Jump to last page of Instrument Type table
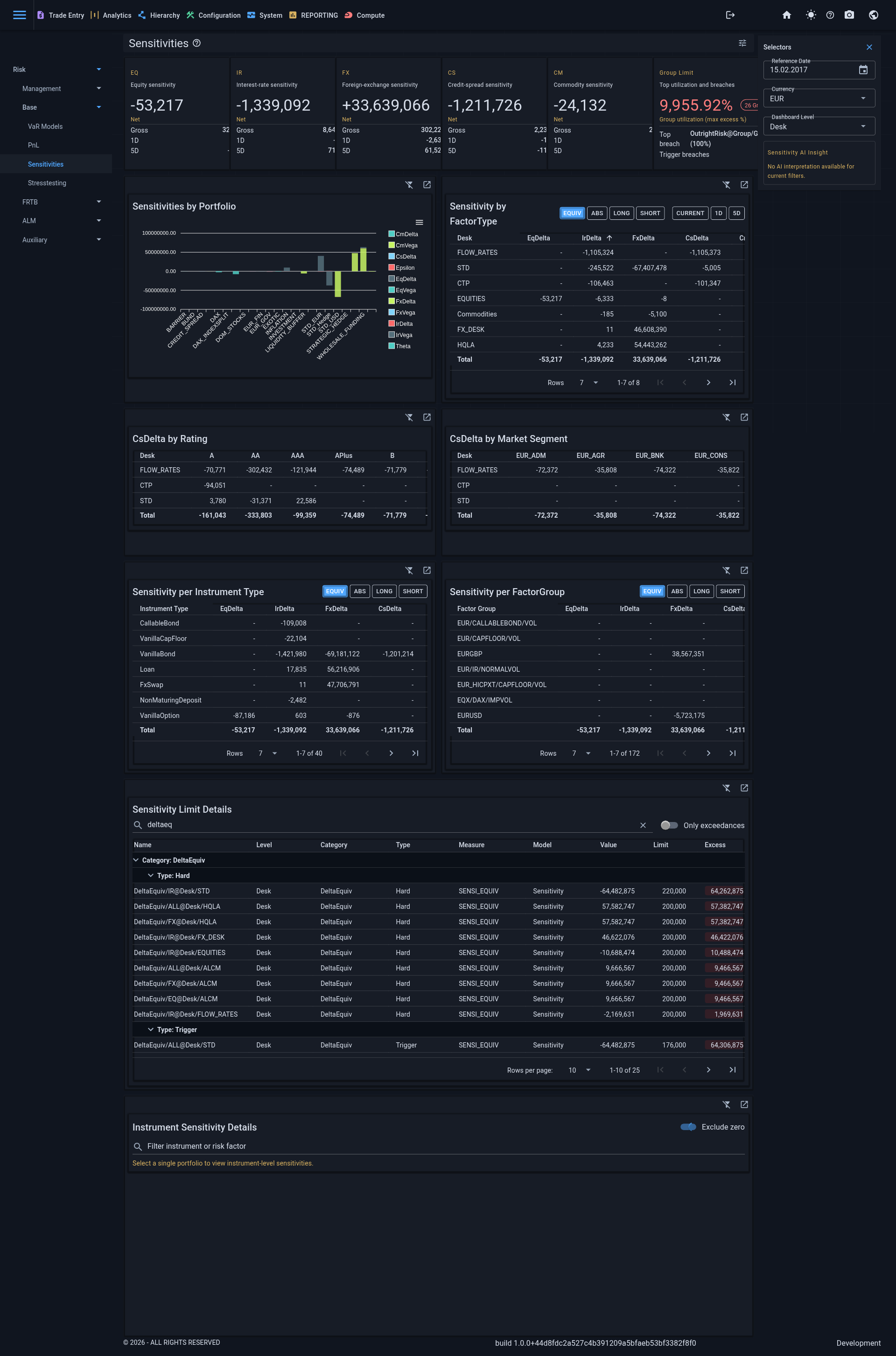Viewport: 896px width, 1356px height. pyautogui.click(x=415, y=753)
